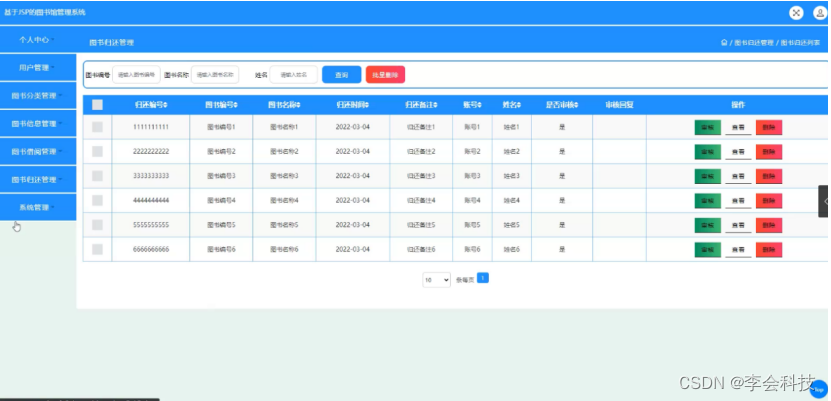Check the row checkbox for 5555555555

(x=98, y=225)
